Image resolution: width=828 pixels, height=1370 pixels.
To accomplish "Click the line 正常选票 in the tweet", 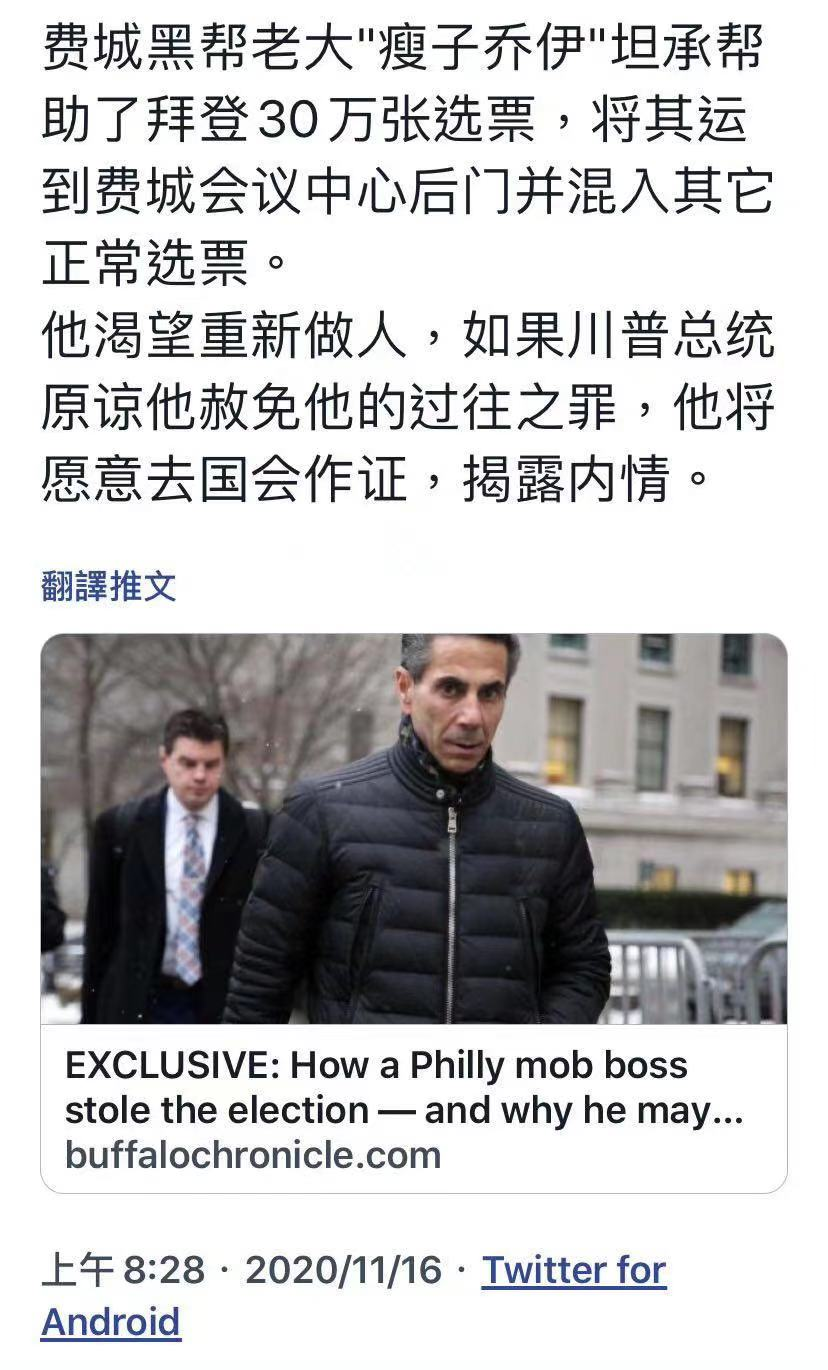I will 164,265.
